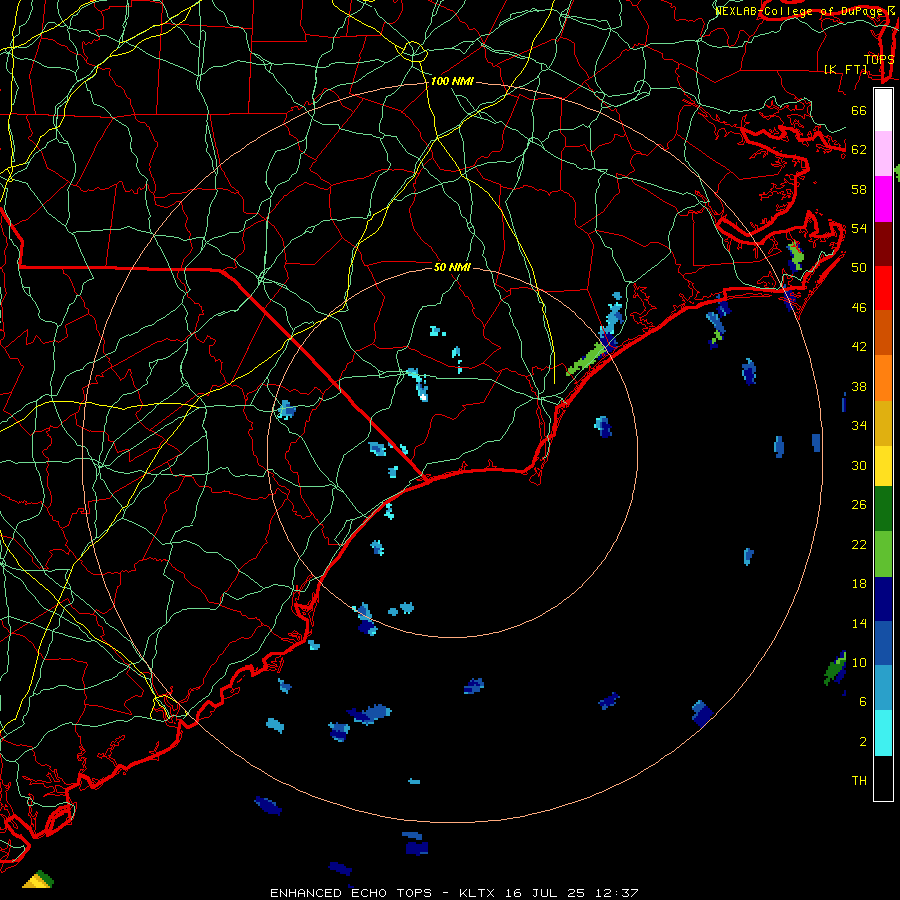This screenshot has width=900, height=900.
Task: Click the 38 value on the legend
Action: coord(859,386)
